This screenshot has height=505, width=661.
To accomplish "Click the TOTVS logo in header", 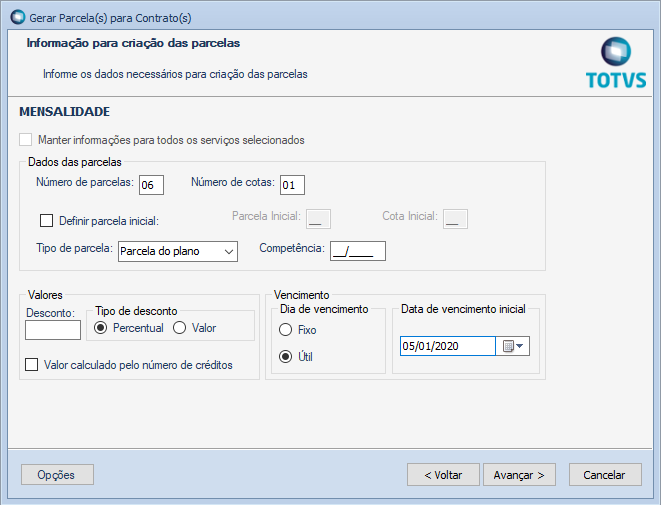I will 615,63.
